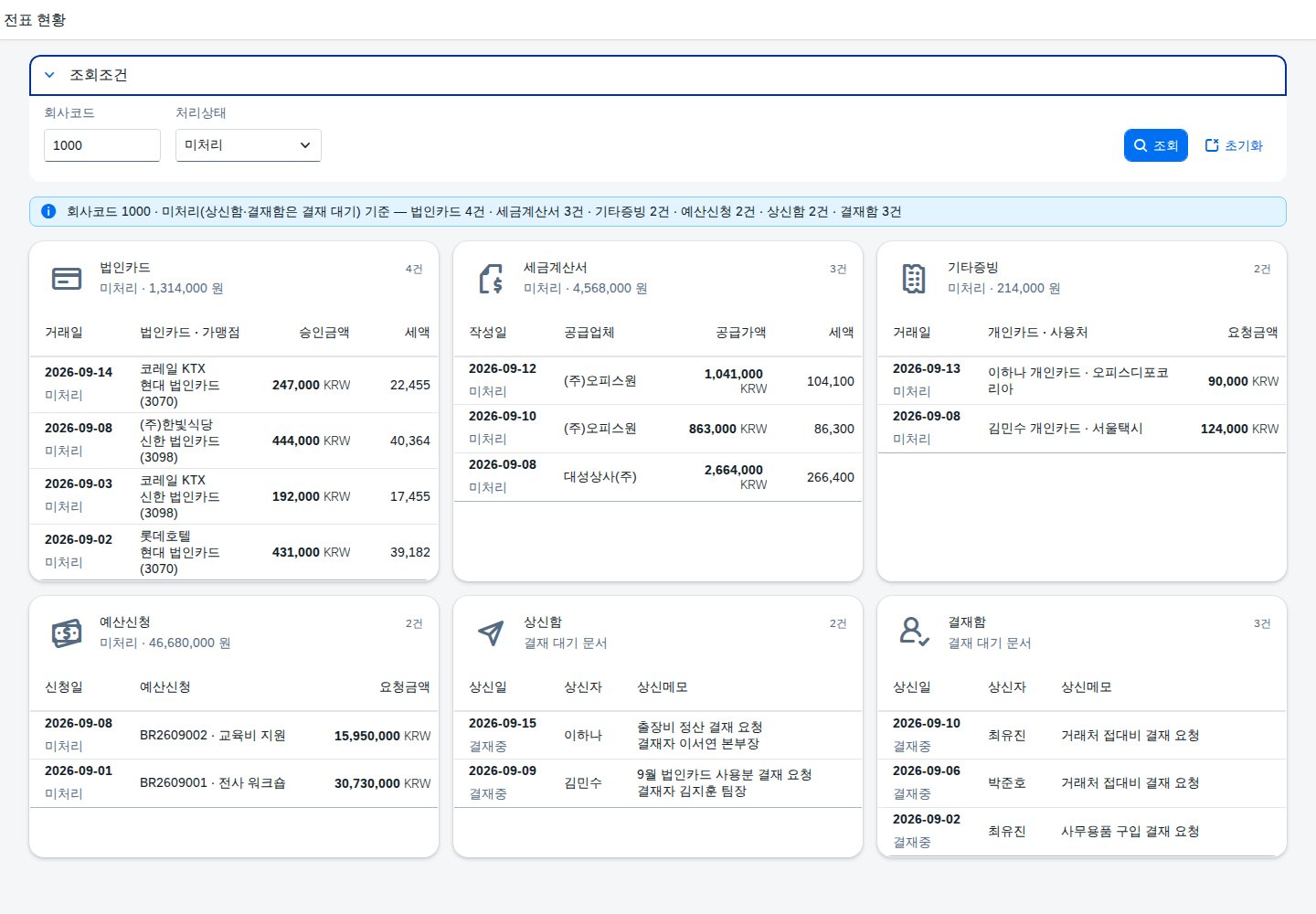Open the 세금계산서 card title
This screenshot has width=1316, height=914.
tap(556, 268)
